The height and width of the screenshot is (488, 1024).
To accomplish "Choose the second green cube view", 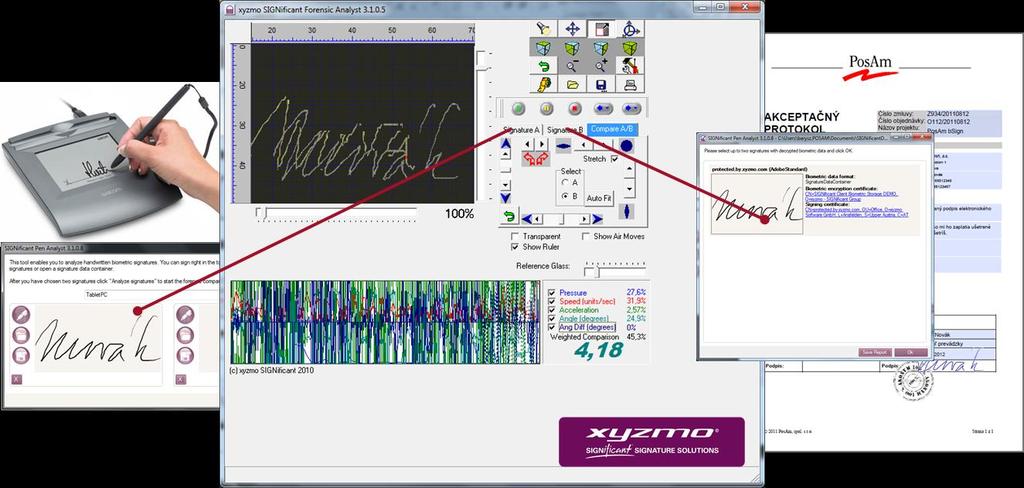I will click(572, 48).
